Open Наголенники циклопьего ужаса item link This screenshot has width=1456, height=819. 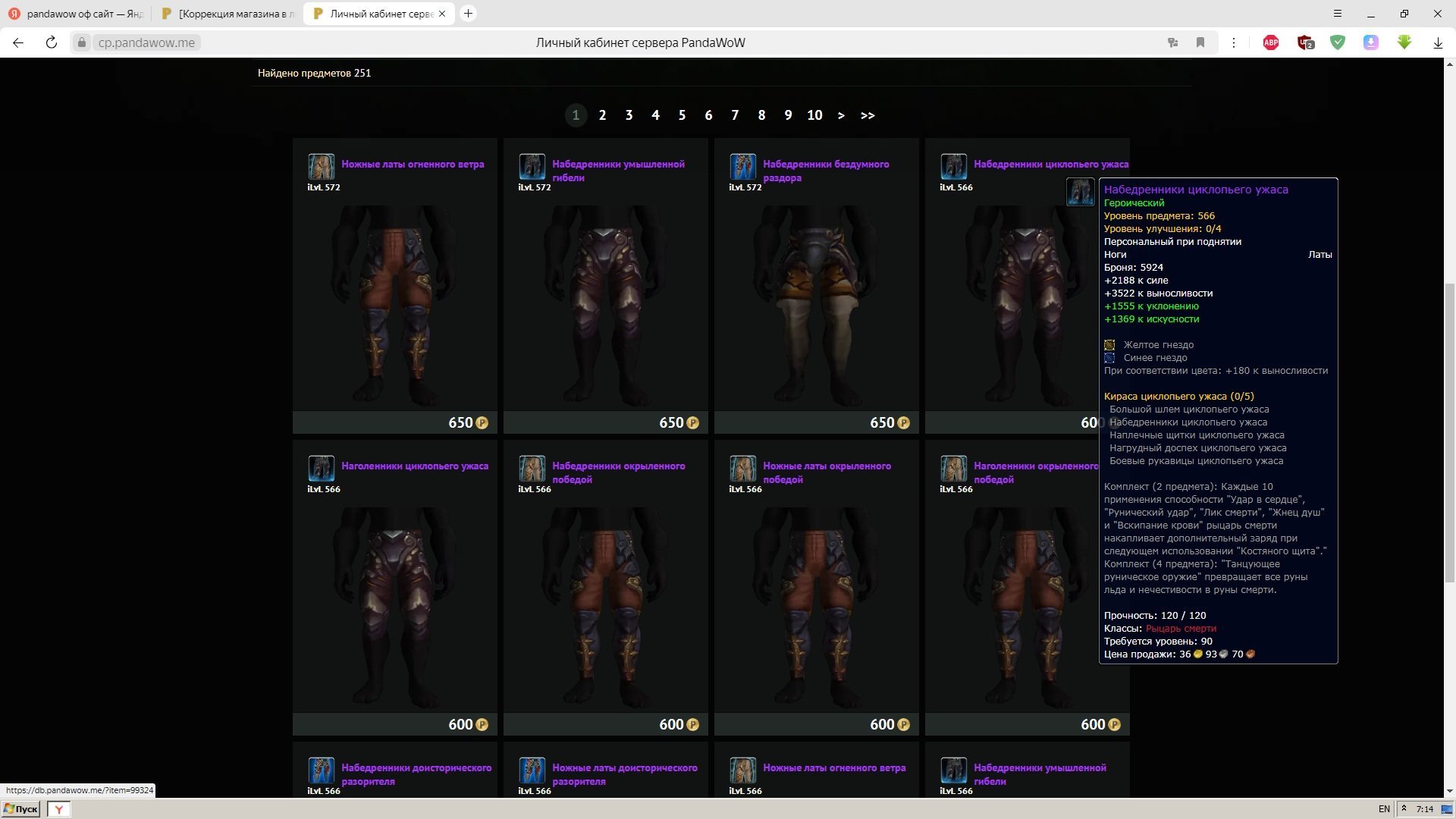[x=415, y=466]
